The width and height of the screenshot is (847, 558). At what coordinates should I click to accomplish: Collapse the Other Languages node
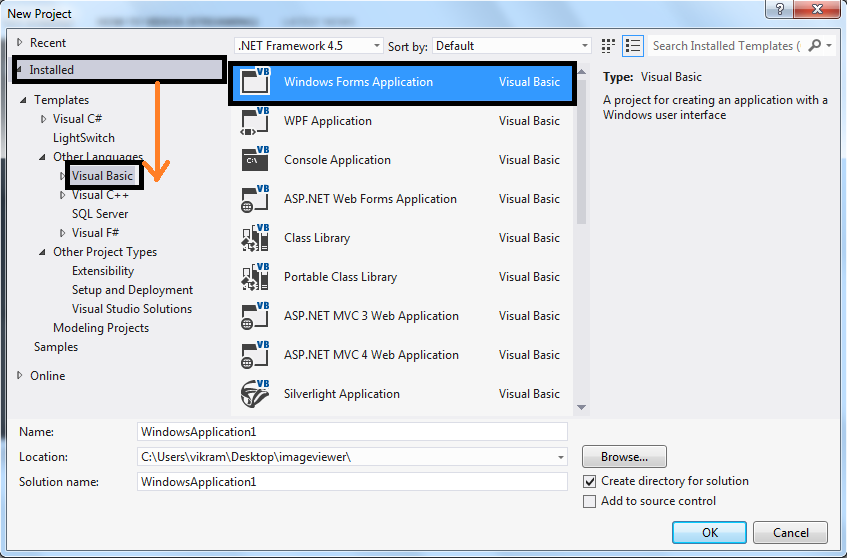(x=43, y=157)
